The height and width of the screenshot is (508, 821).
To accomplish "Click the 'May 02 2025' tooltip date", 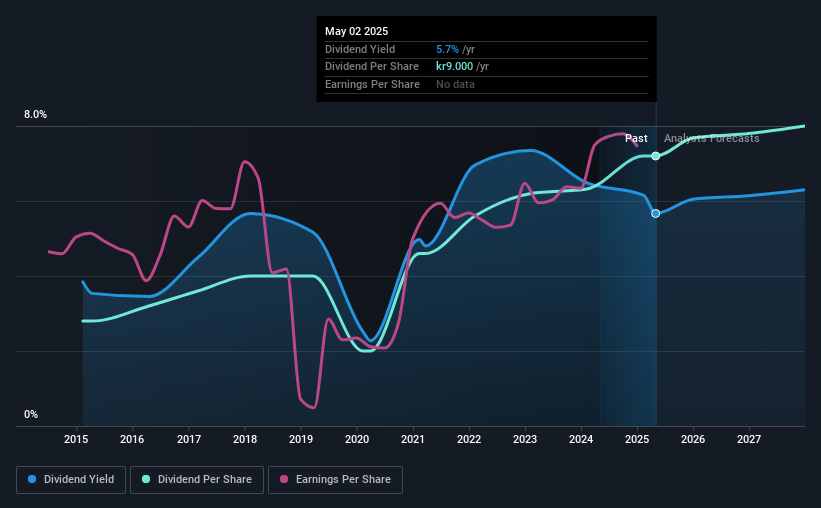I will [x=357, y=31].
